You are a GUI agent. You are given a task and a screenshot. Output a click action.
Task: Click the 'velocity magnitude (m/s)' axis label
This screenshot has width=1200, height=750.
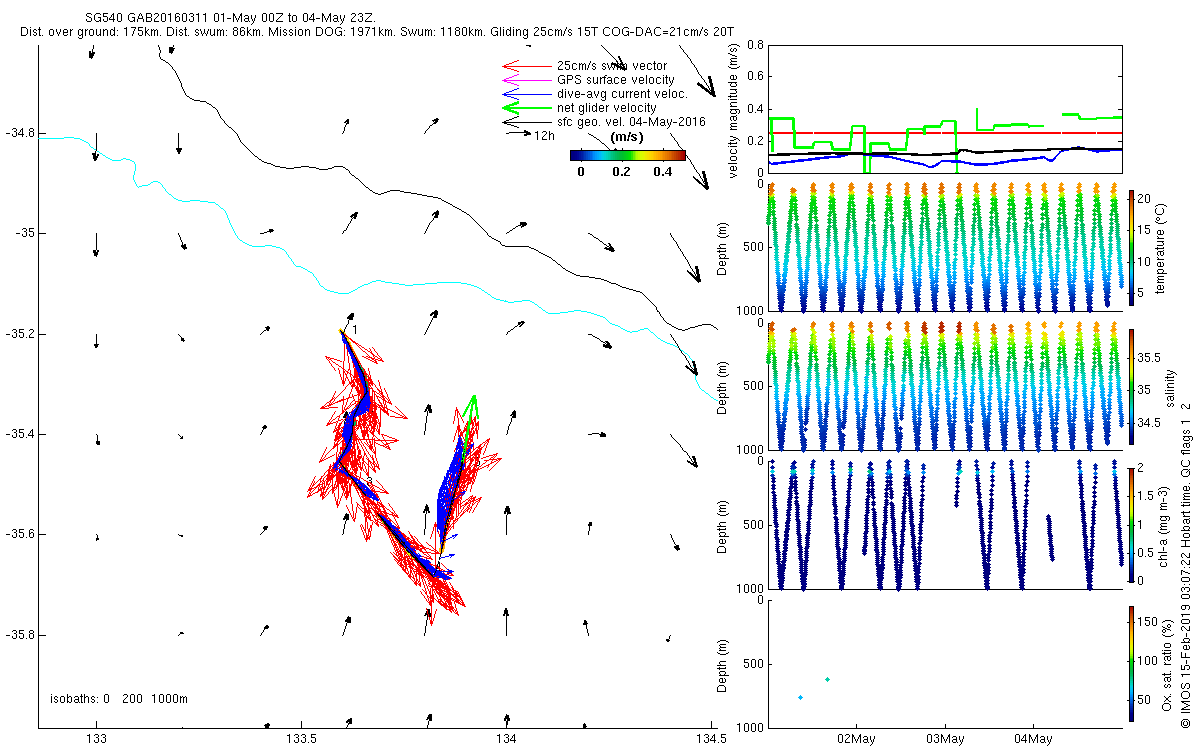[733, 110]
